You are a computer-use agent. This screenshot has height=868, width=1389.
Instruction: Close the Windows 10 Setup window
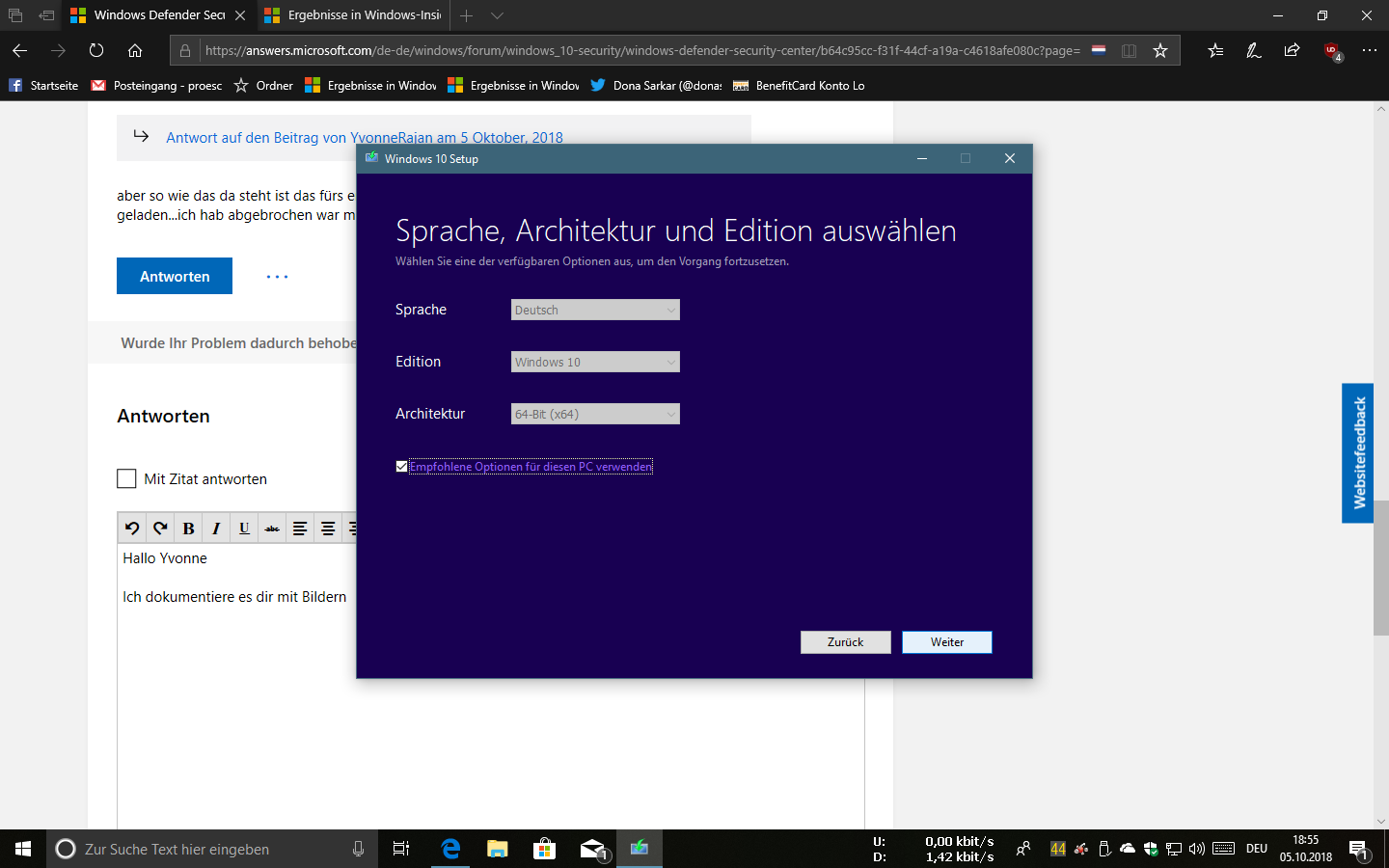[x=1010, y=158]
